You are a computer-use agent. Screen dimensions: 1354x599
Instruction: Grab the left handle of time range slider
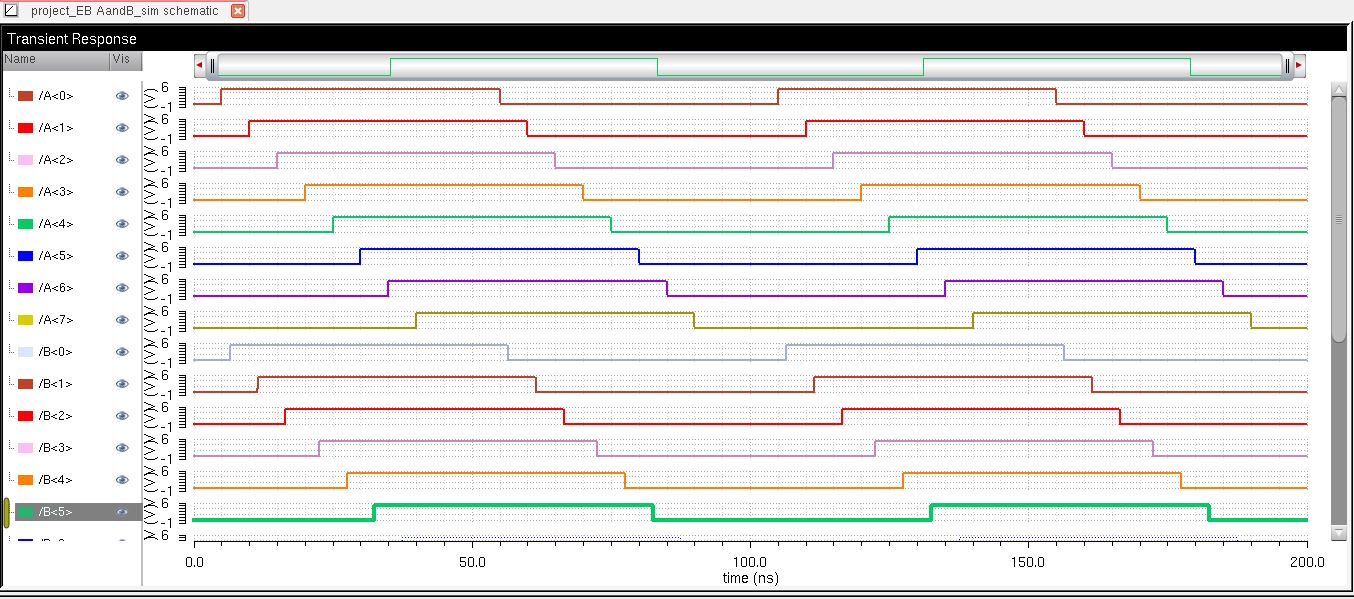coord(212,66)
